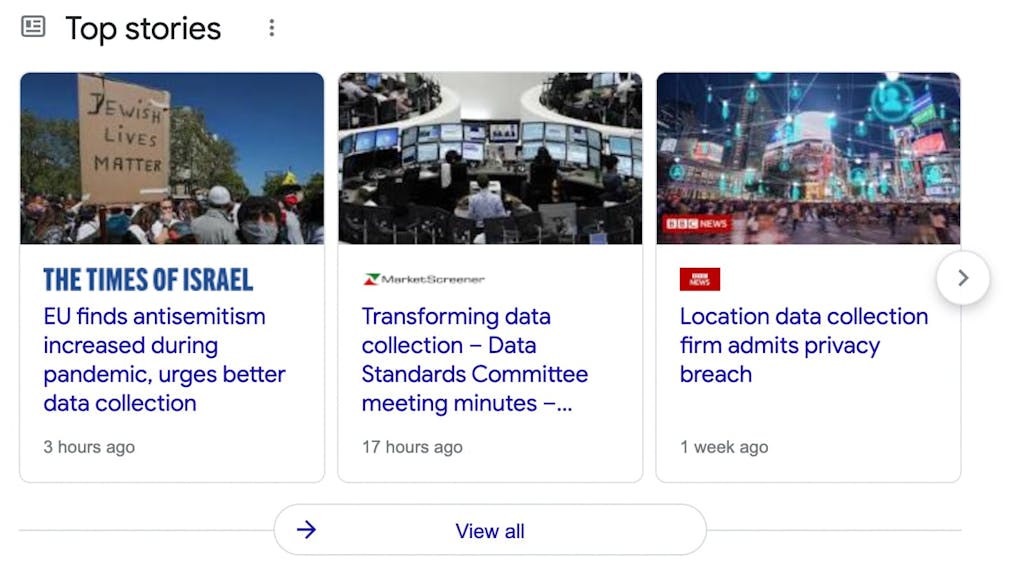1024x576 pixels.
Task: Click the BBC News badge on photo
Action: (x=694, y=224)
